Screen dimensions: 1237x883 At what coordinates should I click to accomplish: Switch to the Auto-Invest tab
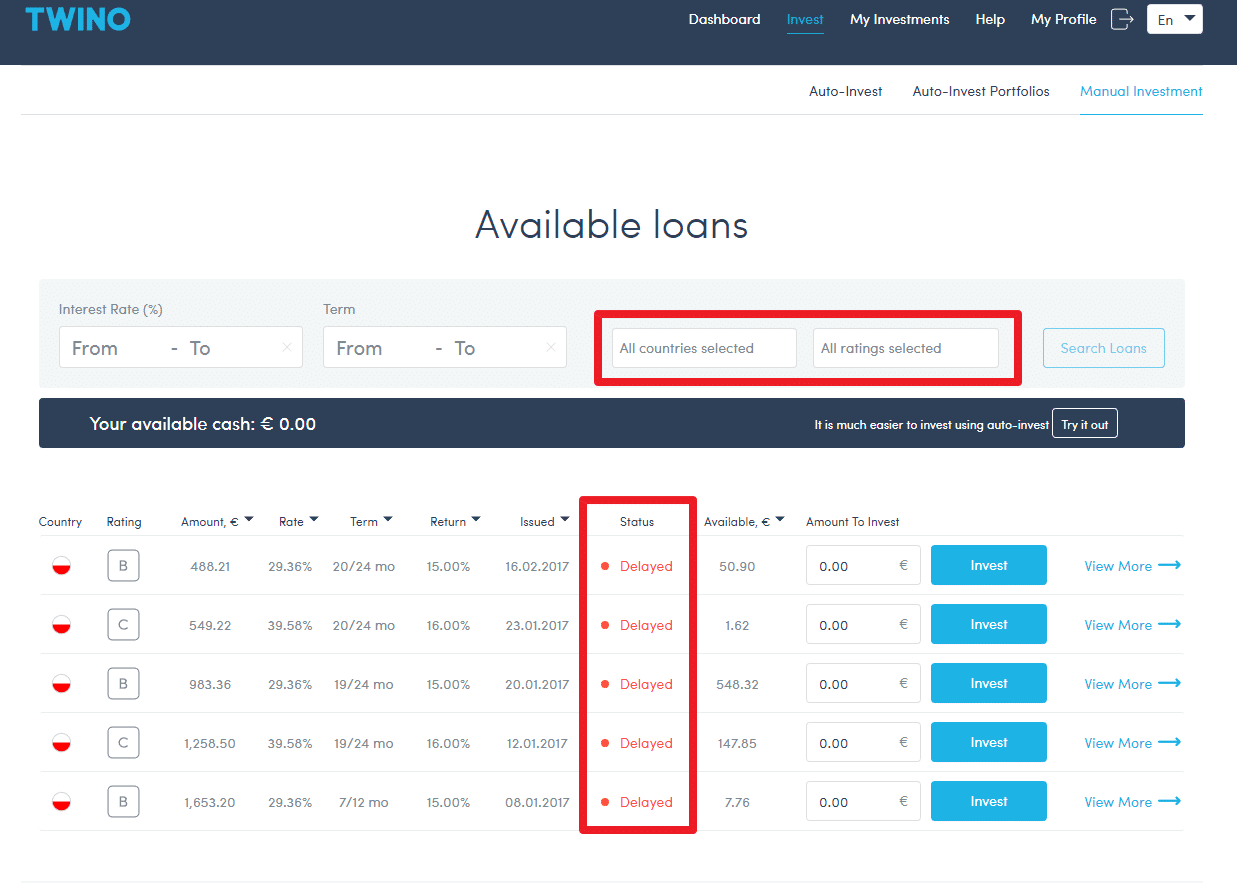click(846, 91)
